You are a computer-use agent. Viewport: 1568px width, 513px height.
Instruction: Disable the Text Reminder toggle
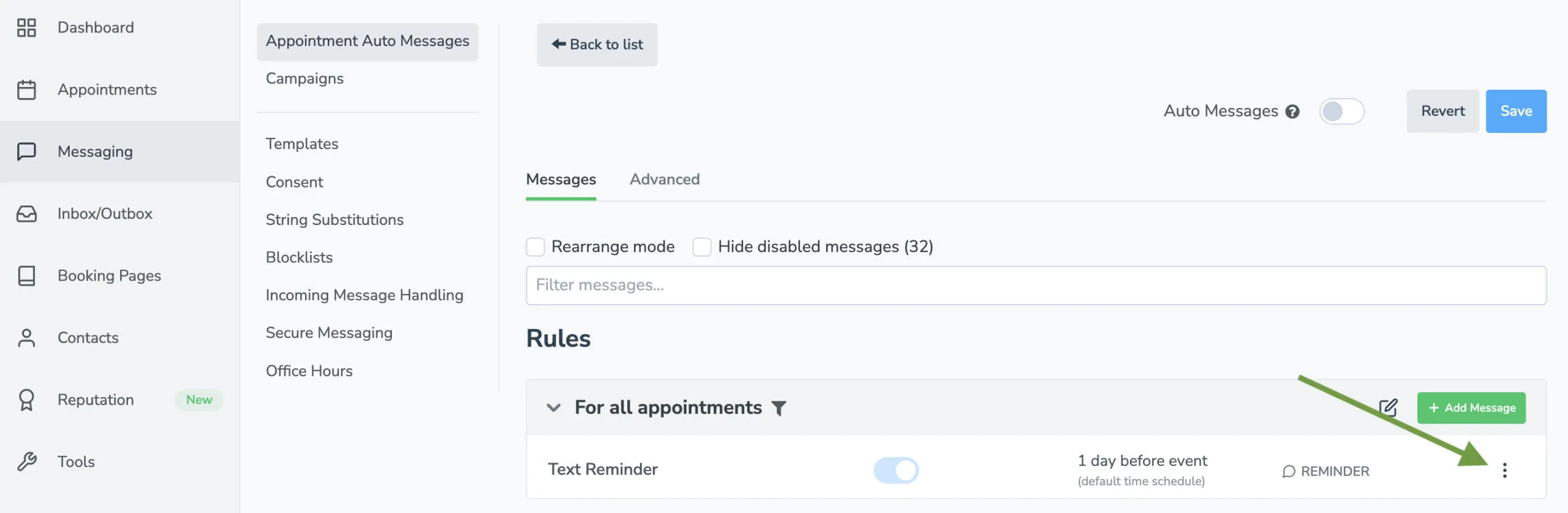(897, 469)
